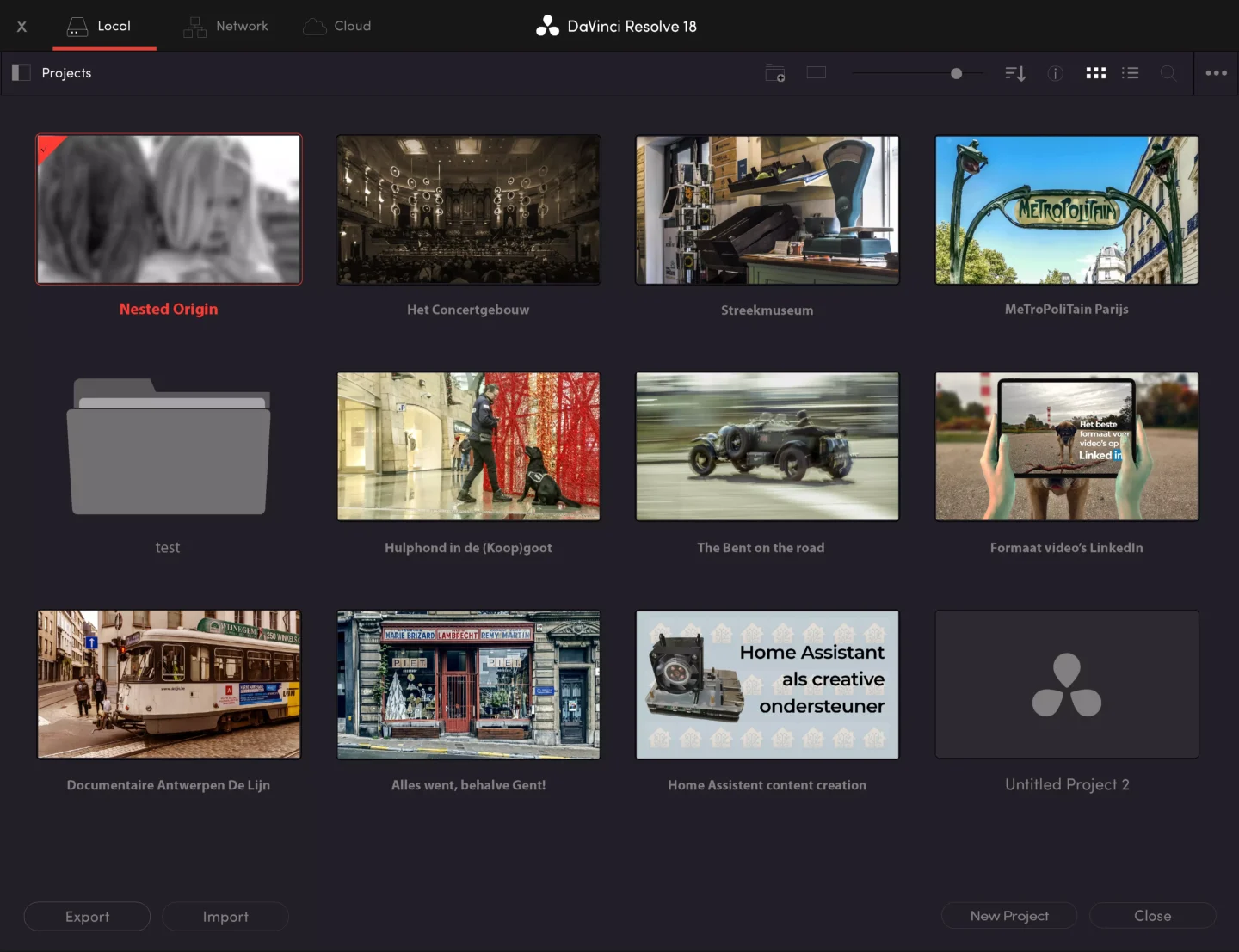1239x952 pixels.
Task: Open the test folder
Action: (x=168, y=446)
